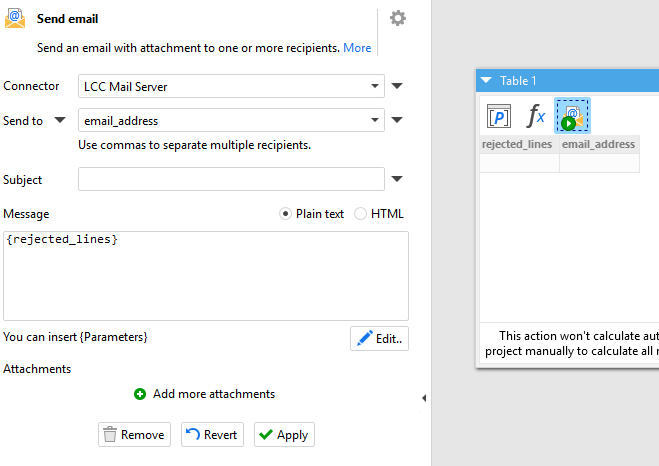Click the pencil Edit.. button
Viewport: 659px width, 466px height.
click(379, 339)
